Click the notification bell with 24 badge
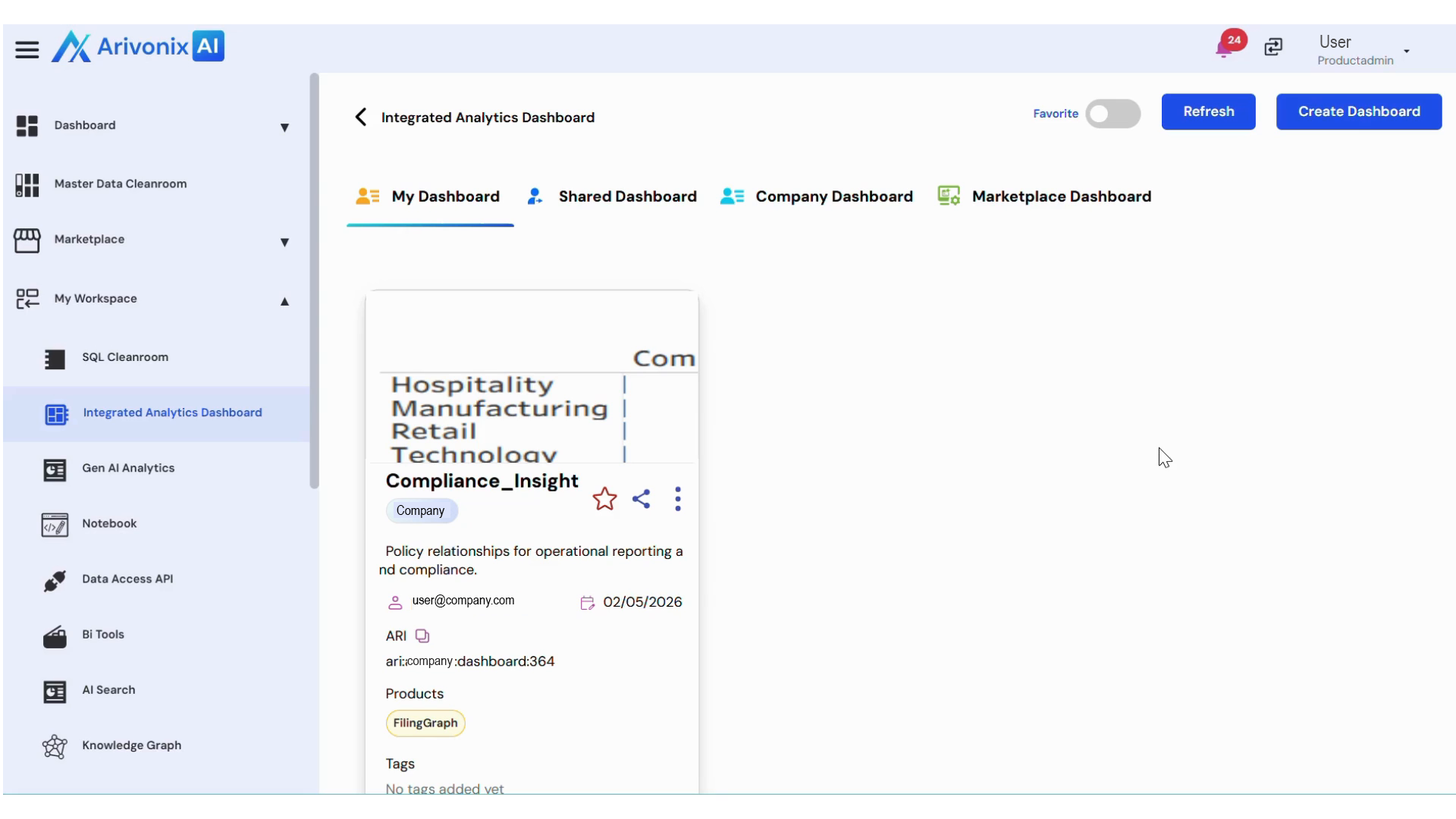Viewport: 1456px width, 819px height. point(1224,47)
